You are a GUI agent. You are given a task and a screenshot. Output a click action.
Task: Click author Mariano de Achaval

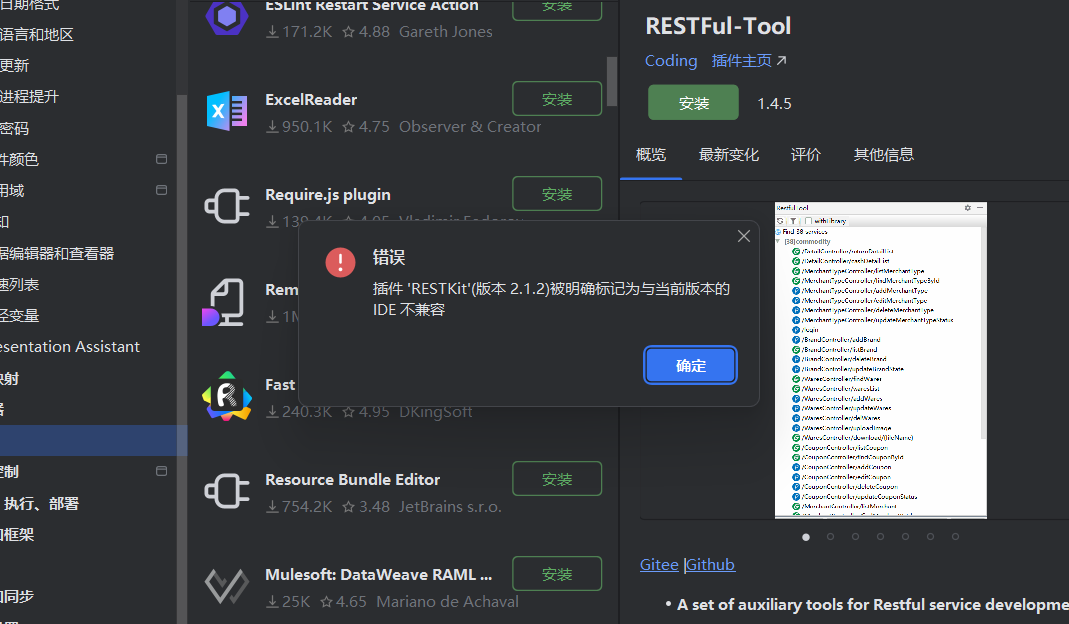[447, 601]
